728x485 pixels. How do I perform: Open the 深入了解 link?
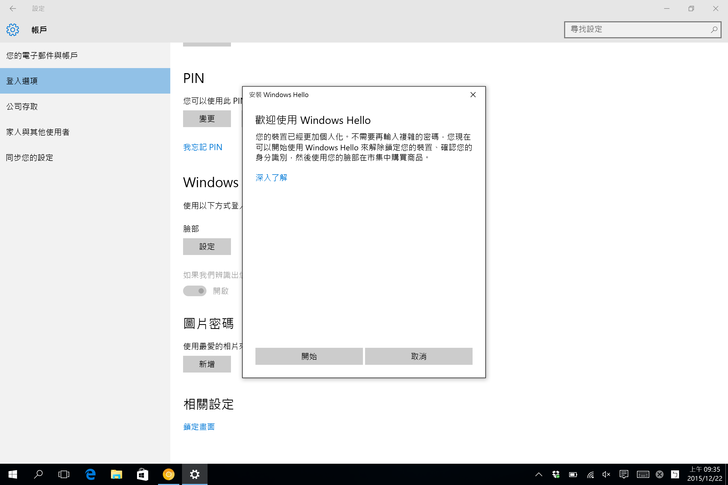[271, 177]
